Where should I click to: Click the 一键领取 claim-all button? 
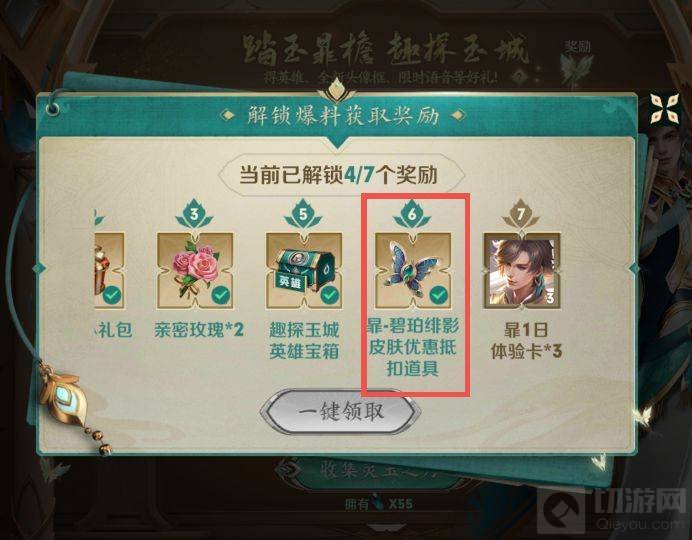341,412
